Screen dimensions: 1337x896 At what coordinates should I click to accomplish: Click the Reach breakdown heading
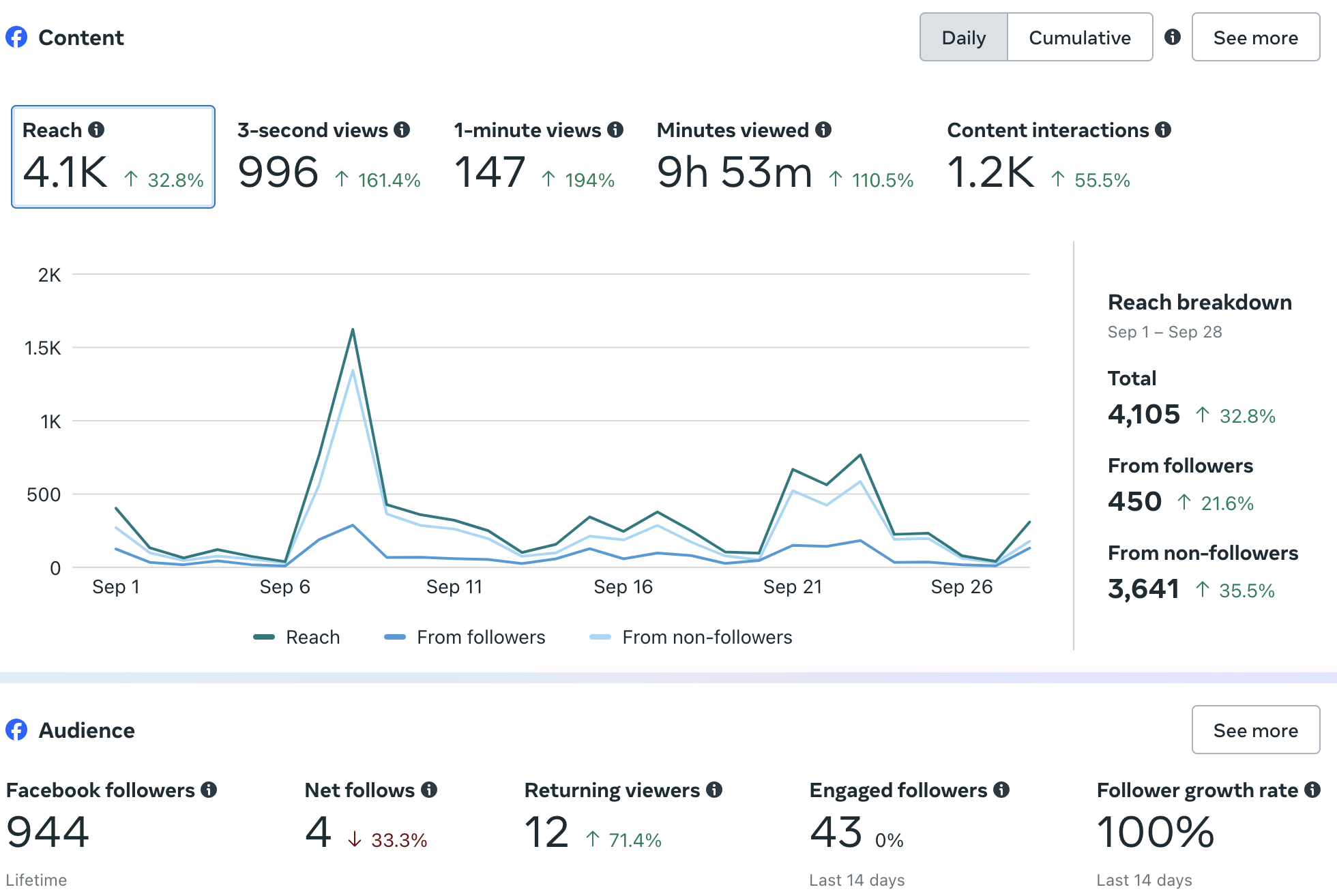pos(1200,302)
